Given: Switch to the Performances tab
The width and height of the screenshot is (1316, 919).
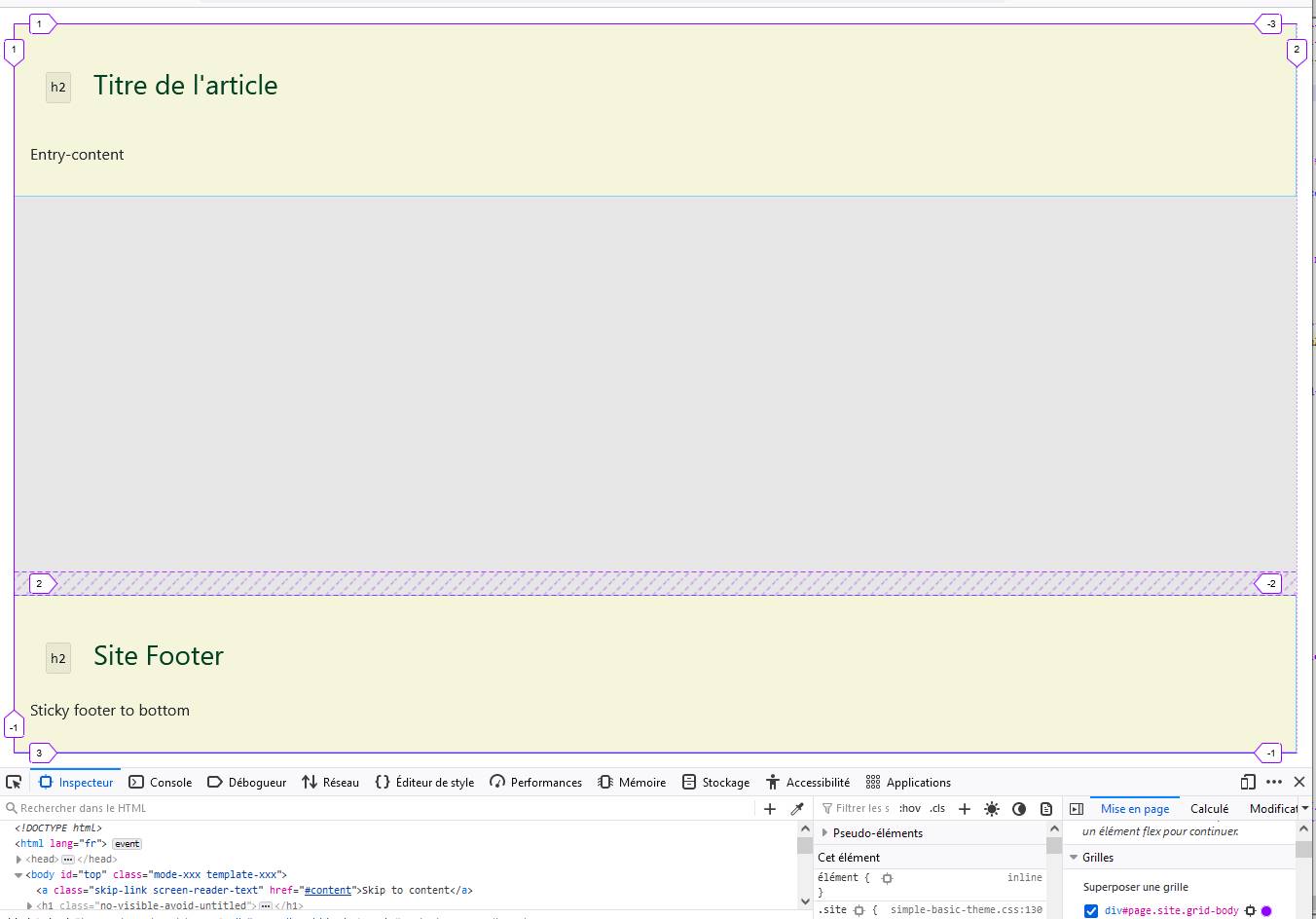Looking at the screenshot, I should point(536,782).
